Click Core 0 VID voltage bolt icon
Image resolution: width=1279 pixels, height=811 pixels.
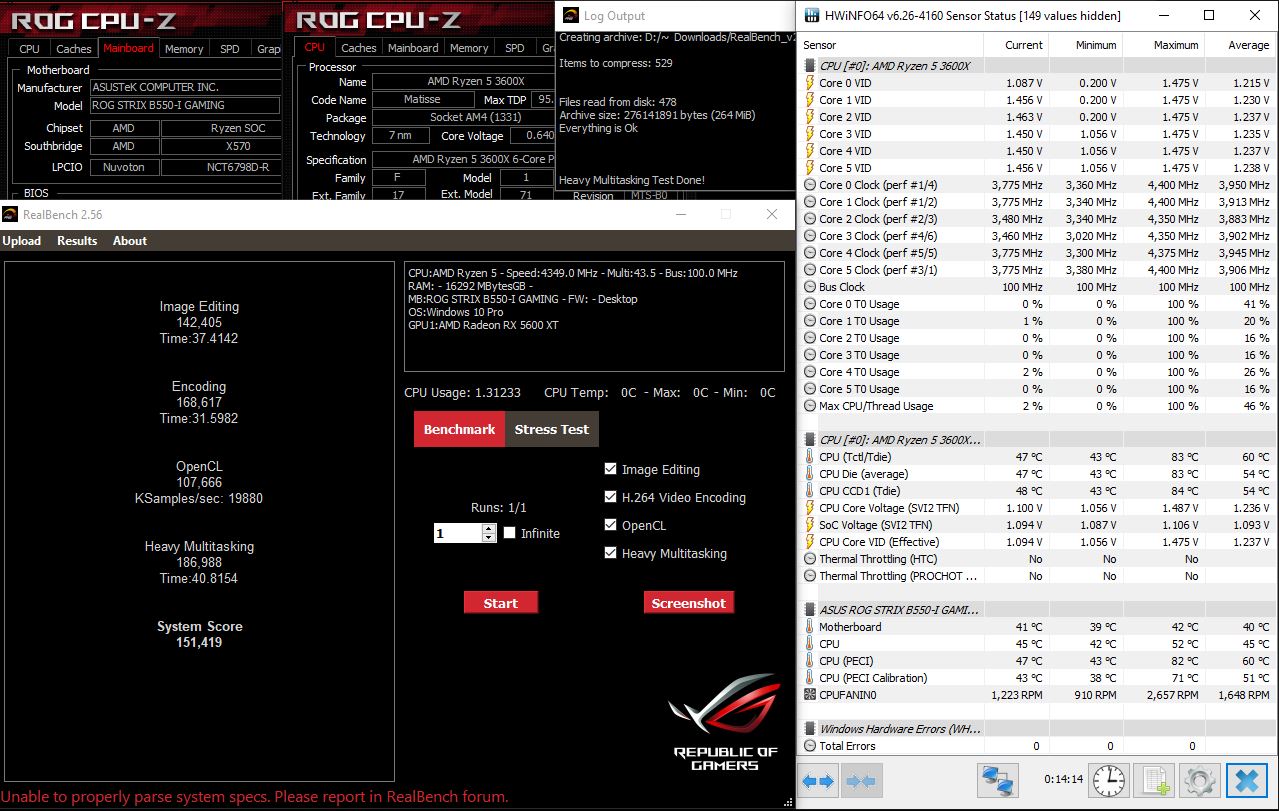tap(810, 83)
